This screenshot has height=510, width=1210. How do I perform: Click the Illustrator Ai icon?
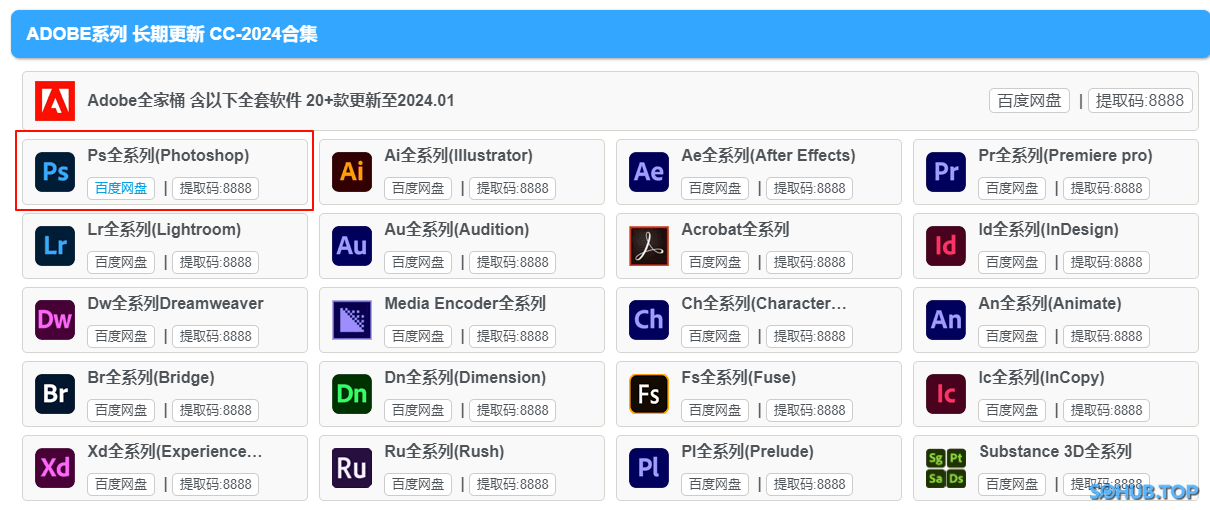click(352, 172)
